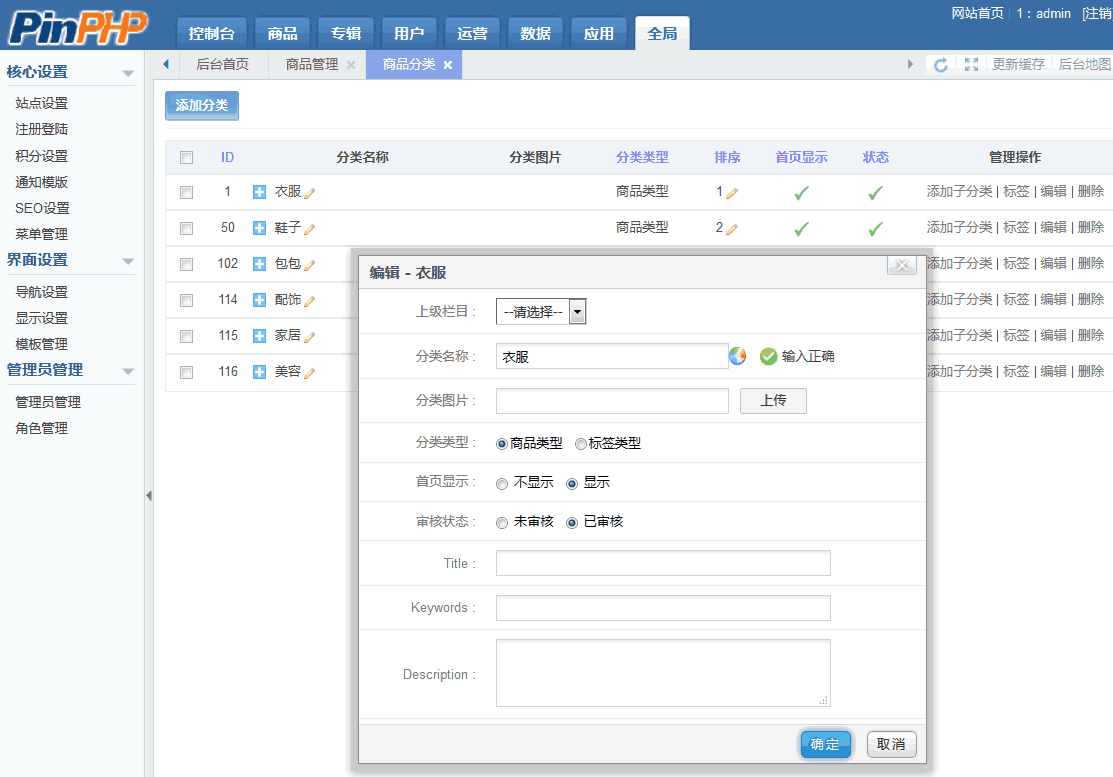Close the 商品分类 tab with its x
Screen dimensions: 1113x777
point(448,65)
